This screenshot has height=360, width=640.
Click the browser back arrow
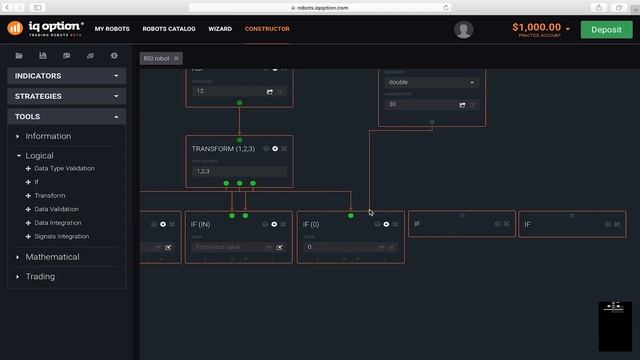7,7
